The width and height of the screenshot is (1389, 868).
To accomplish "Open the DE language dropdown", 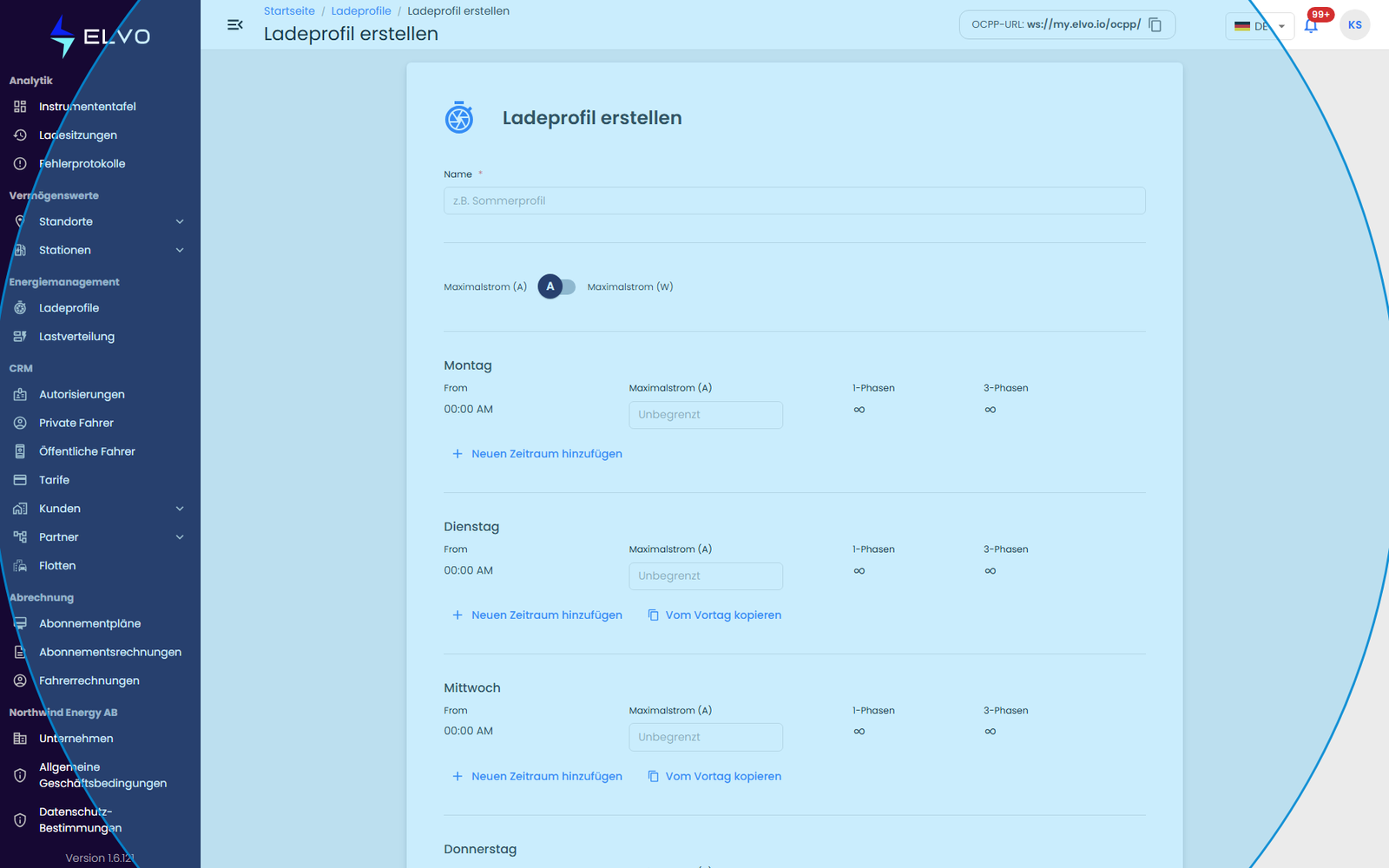I will click(1260, 26).
